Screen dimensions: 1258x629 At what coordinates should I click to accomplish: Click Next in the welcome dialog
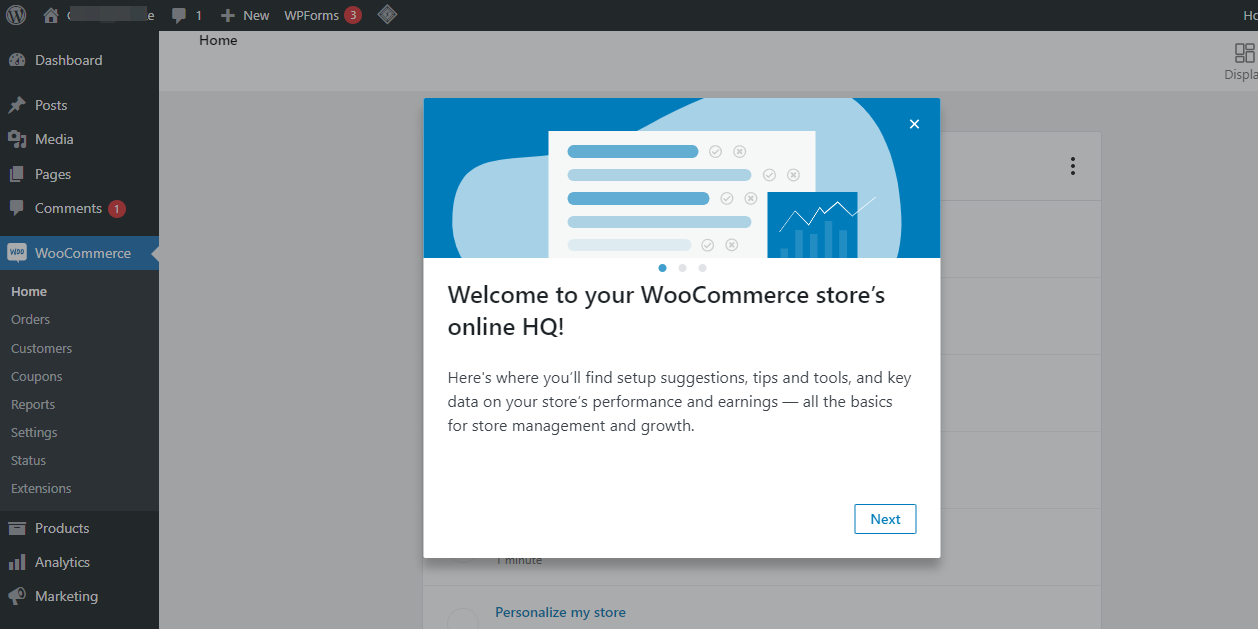[885, 519]
